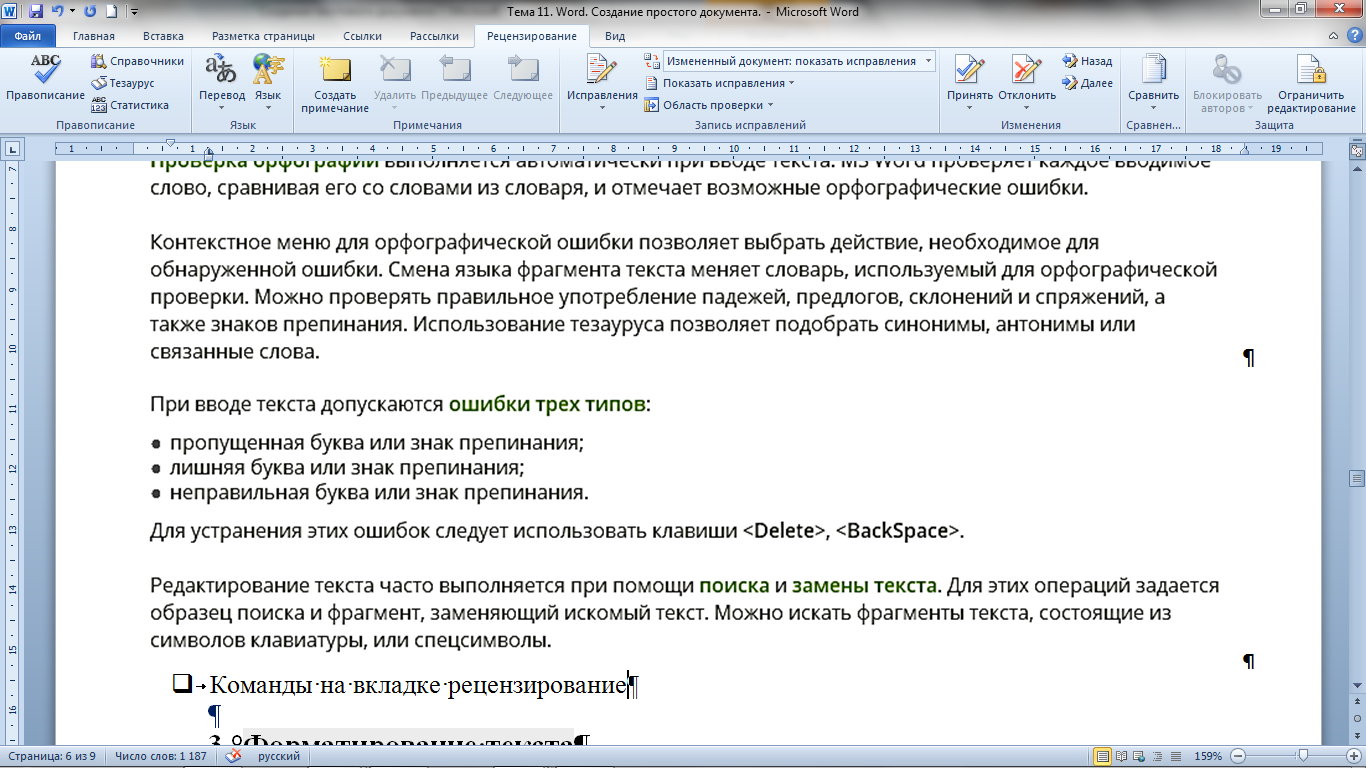Open the Файл tab
This screenshot has height=768, width=1366.
point(28,36)
